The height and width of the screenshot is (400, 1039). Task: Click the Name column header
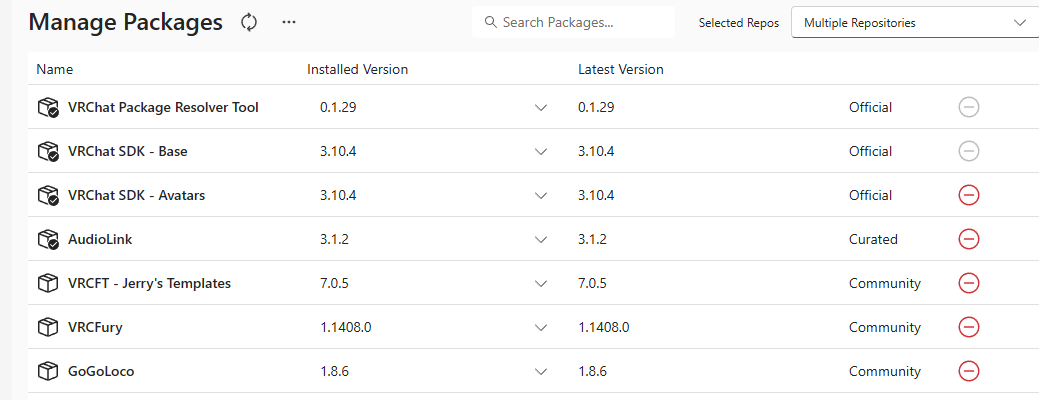55,69
